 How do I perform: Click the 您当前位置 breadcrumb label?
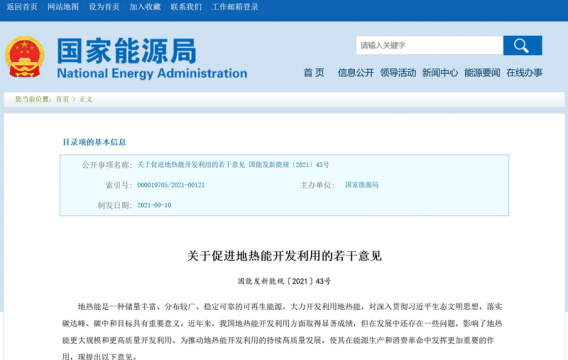pos(34,99)
